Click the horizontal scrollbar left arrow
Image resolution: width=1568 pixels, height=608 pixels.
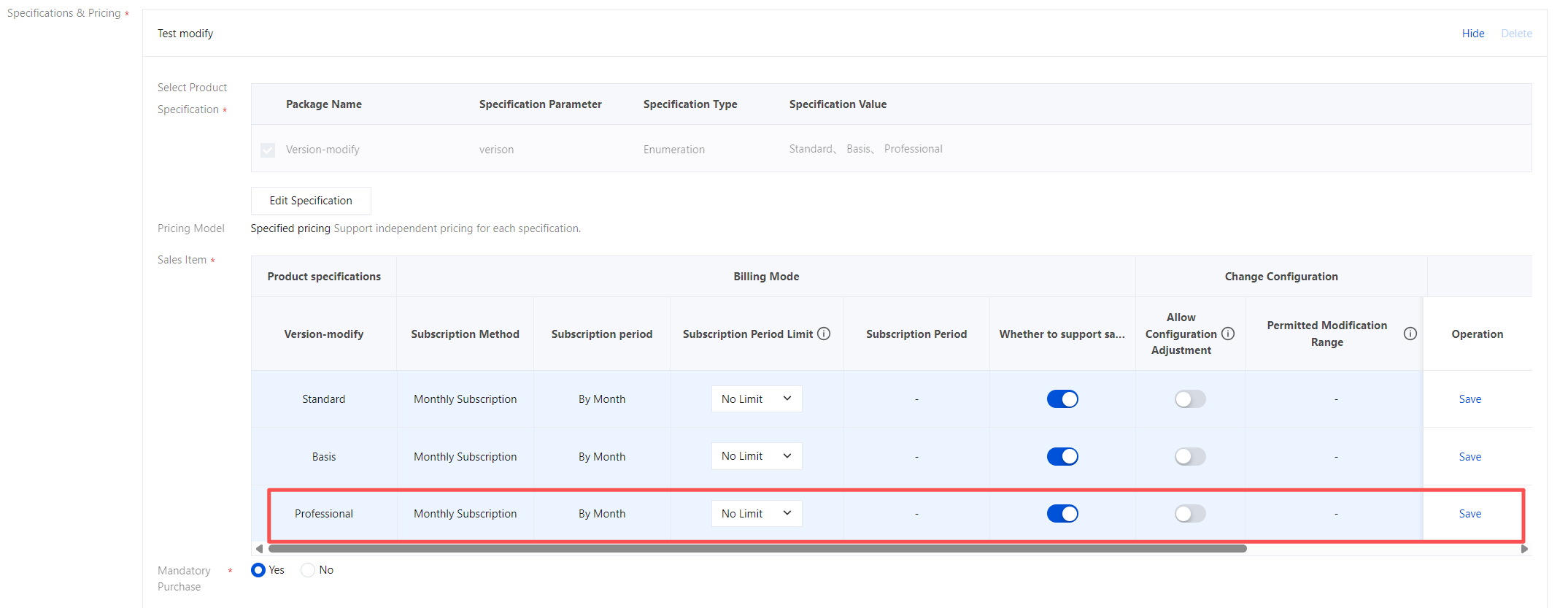pos(259,549)
